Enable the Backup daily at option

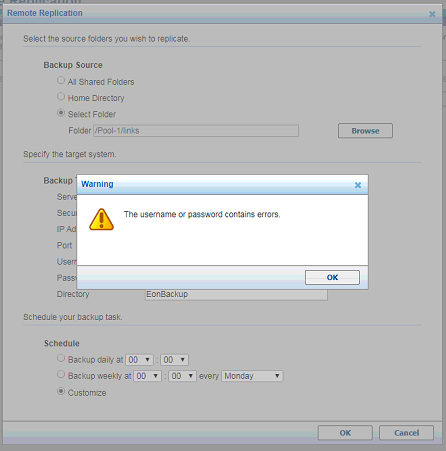click(x=61, y=358)
